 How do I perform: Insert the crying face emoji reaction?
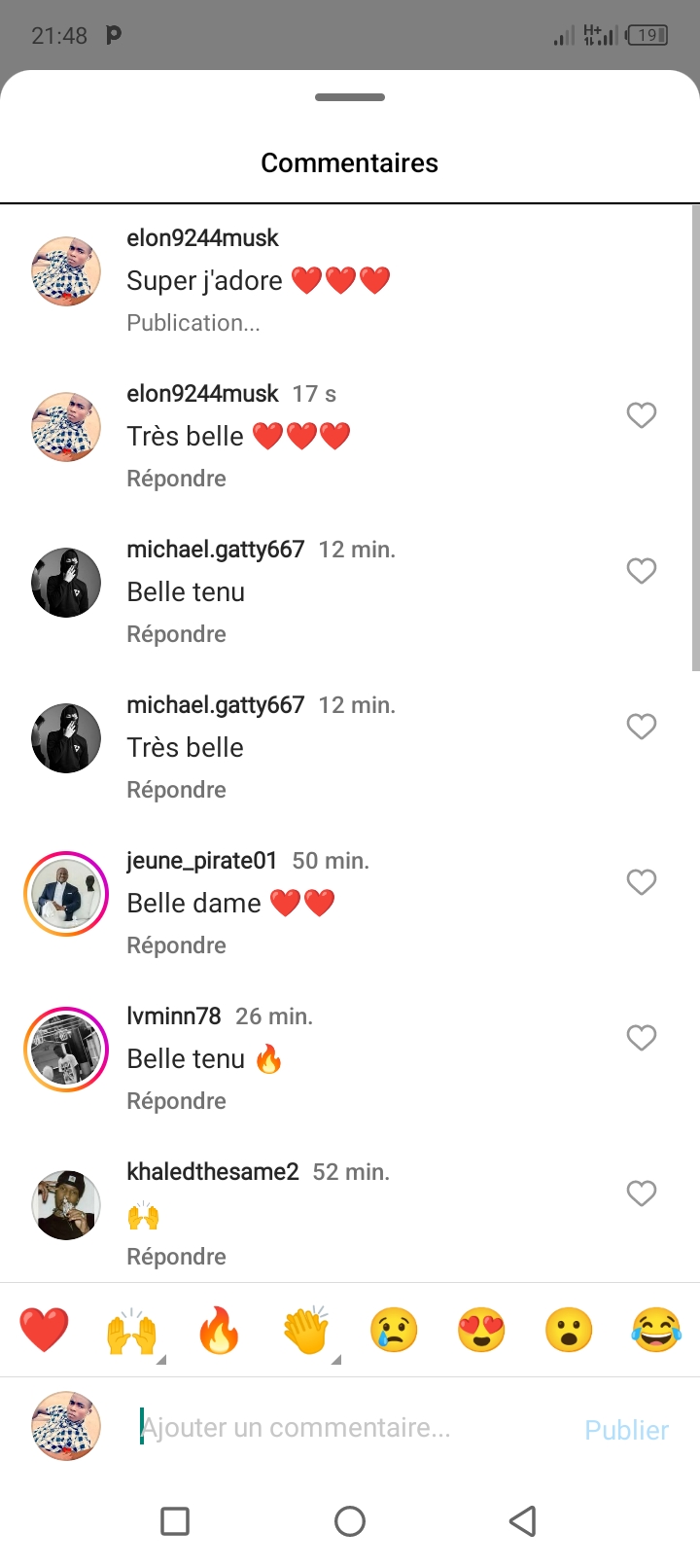pyautogui.click(x=394, y=1330)
